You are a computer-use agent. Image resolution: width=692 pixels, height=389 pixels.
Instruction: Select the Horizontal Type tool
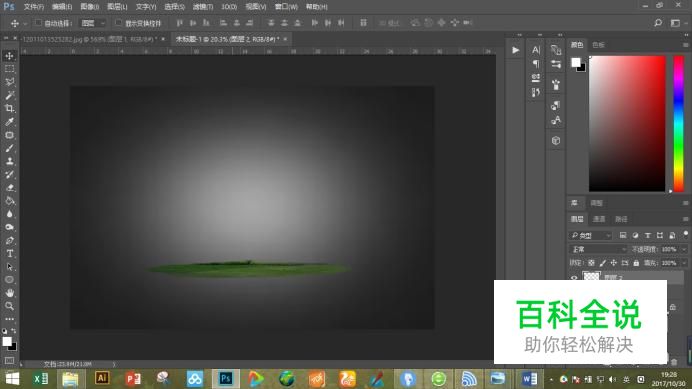pos(9,253)
